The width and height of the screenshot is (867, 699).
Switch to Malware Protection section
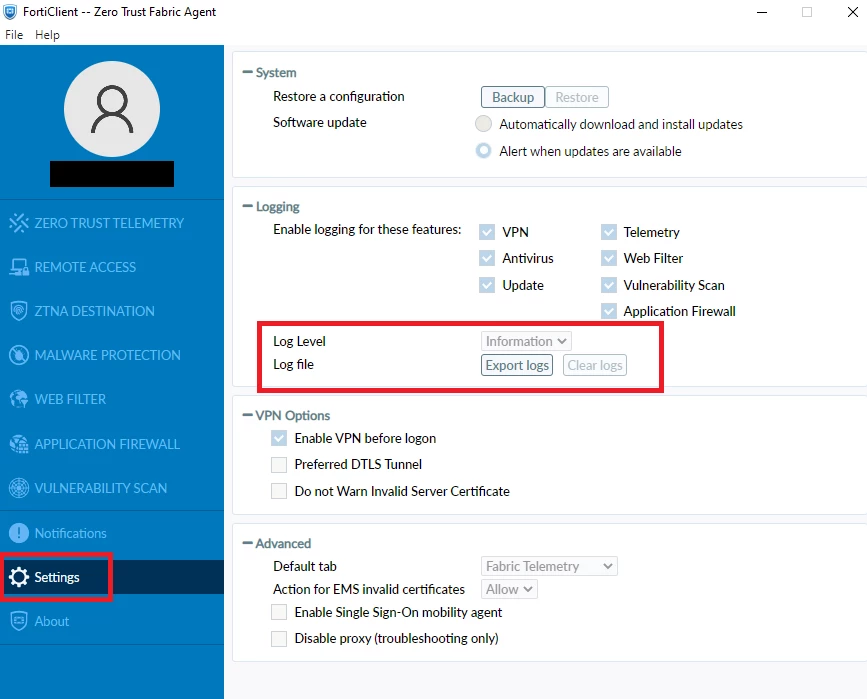pyautogui.click(x=112, y=355)
